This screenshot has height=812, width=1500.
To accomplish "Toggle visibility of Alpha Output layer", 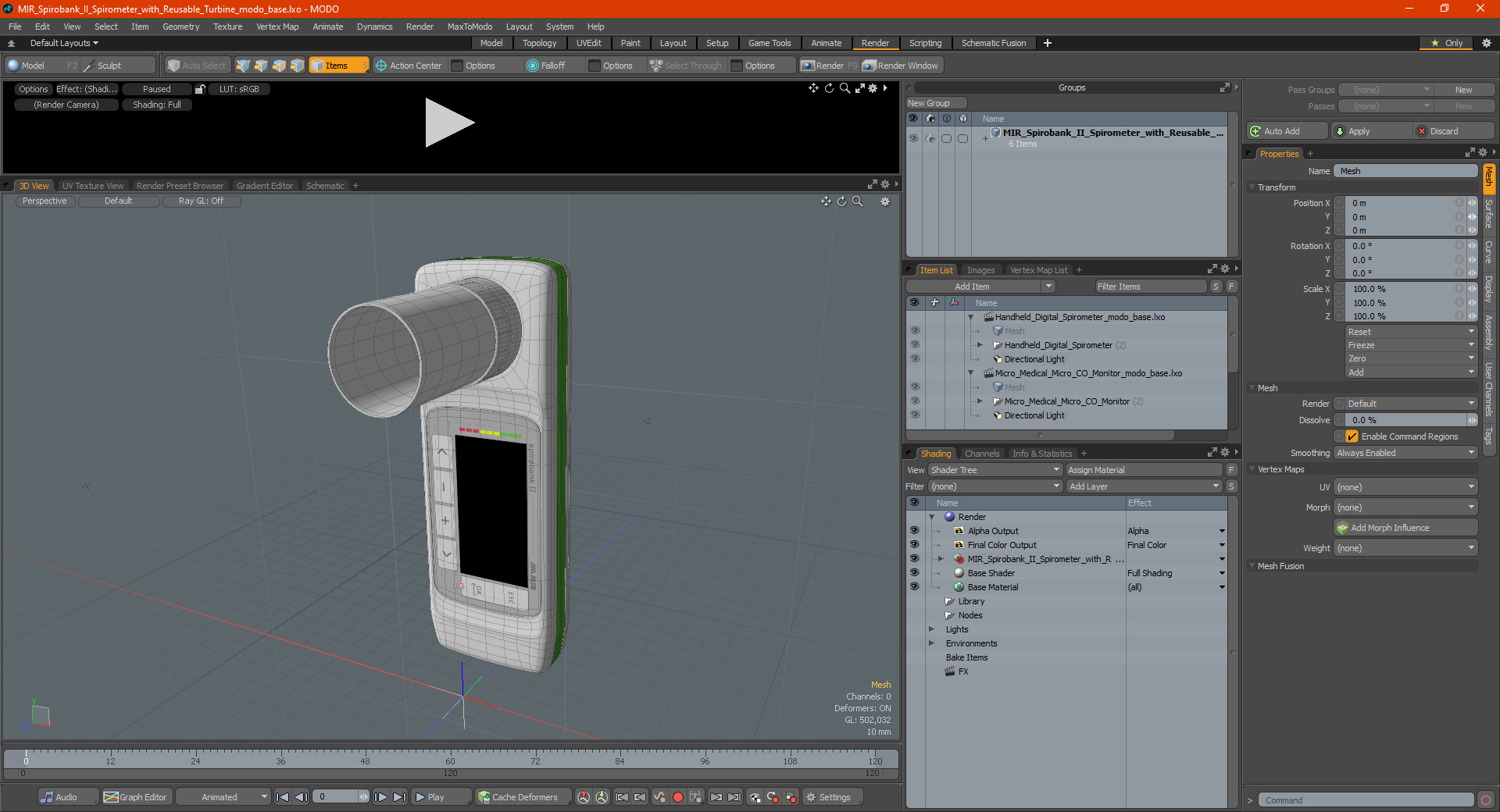I will 914,531.
